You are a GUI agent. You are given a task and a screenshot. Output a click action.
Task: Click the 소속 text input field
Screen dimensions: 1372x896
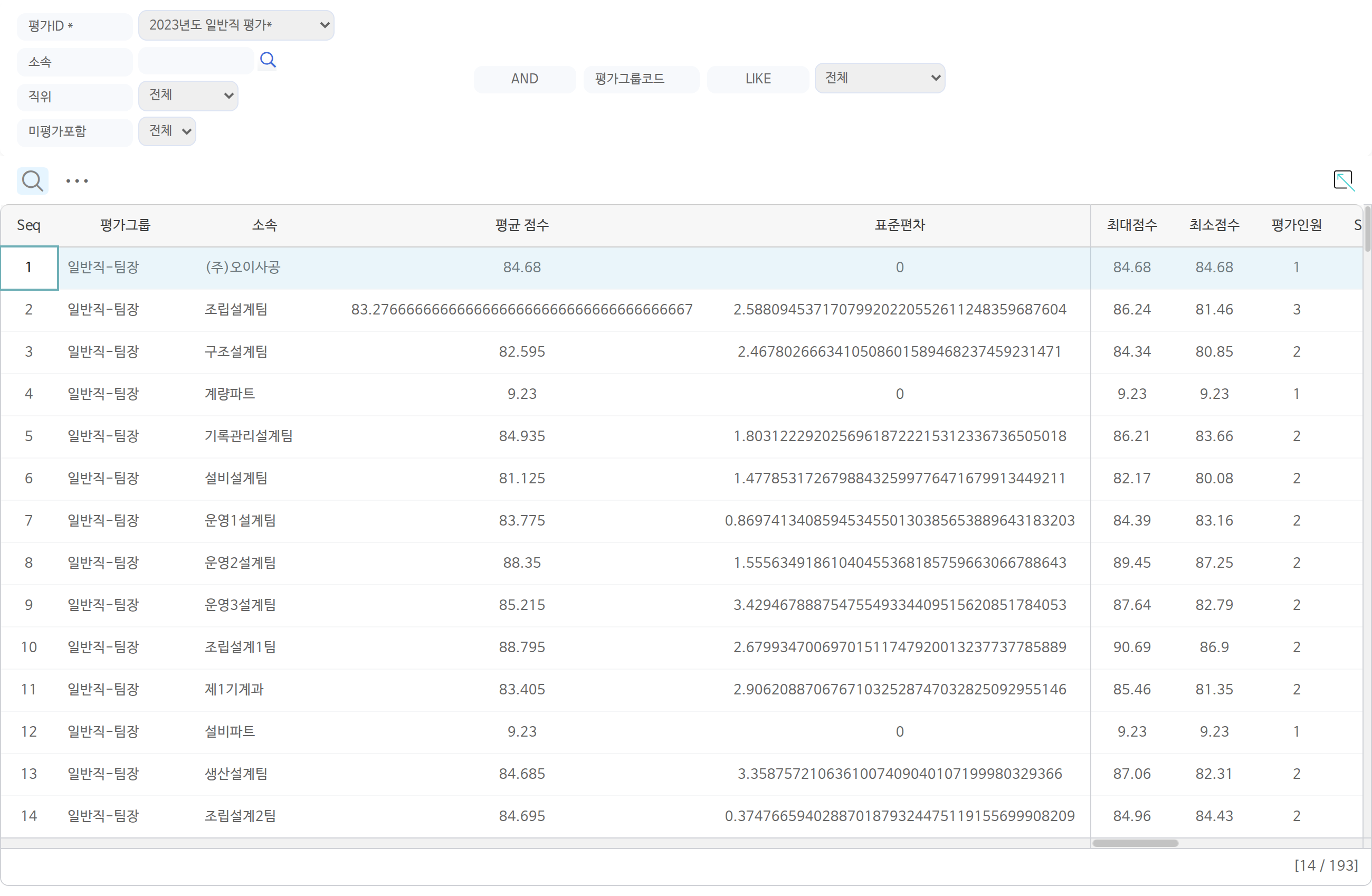point(196,61)
